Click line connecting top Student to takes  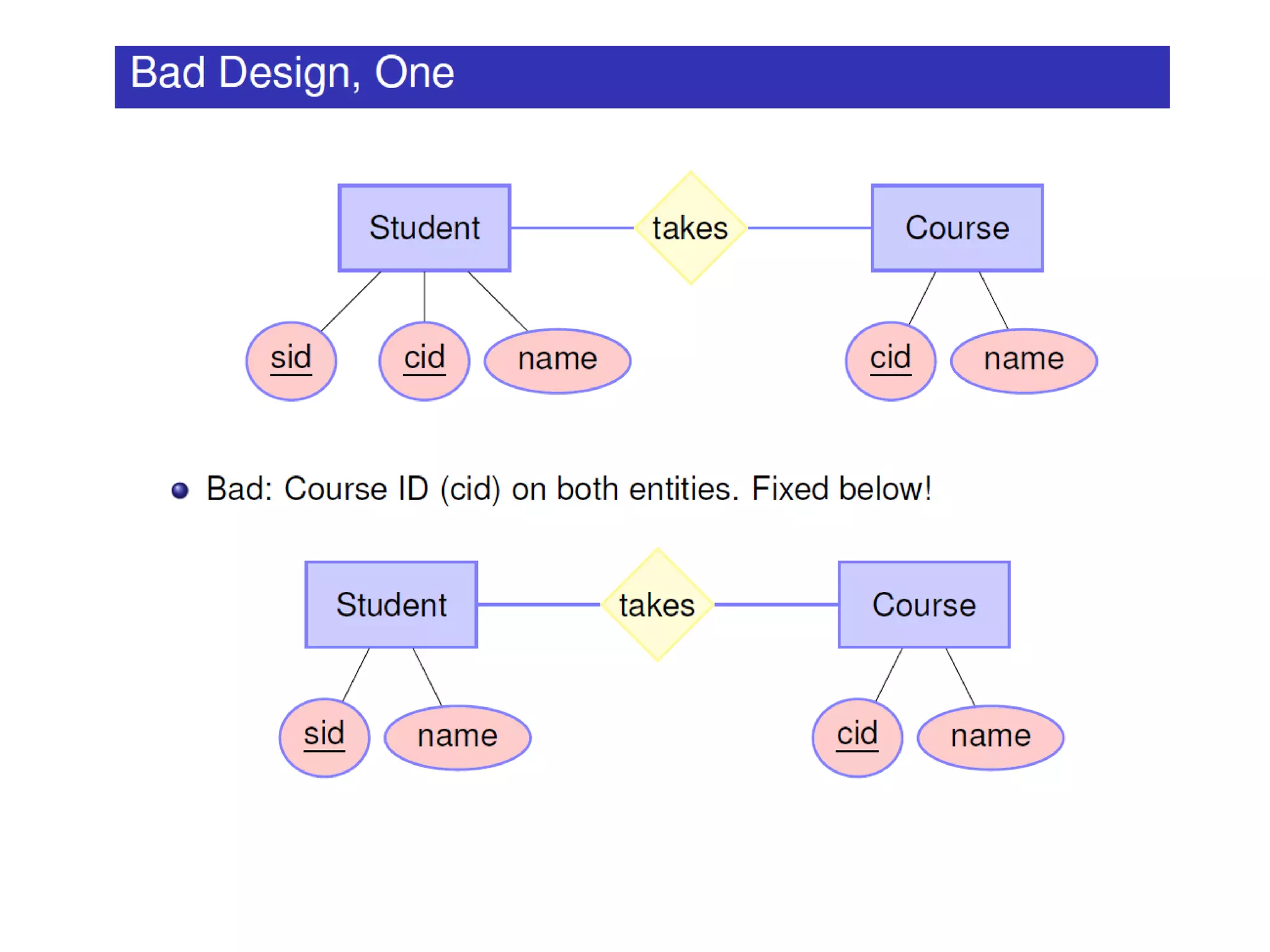[x=572, y=228]
